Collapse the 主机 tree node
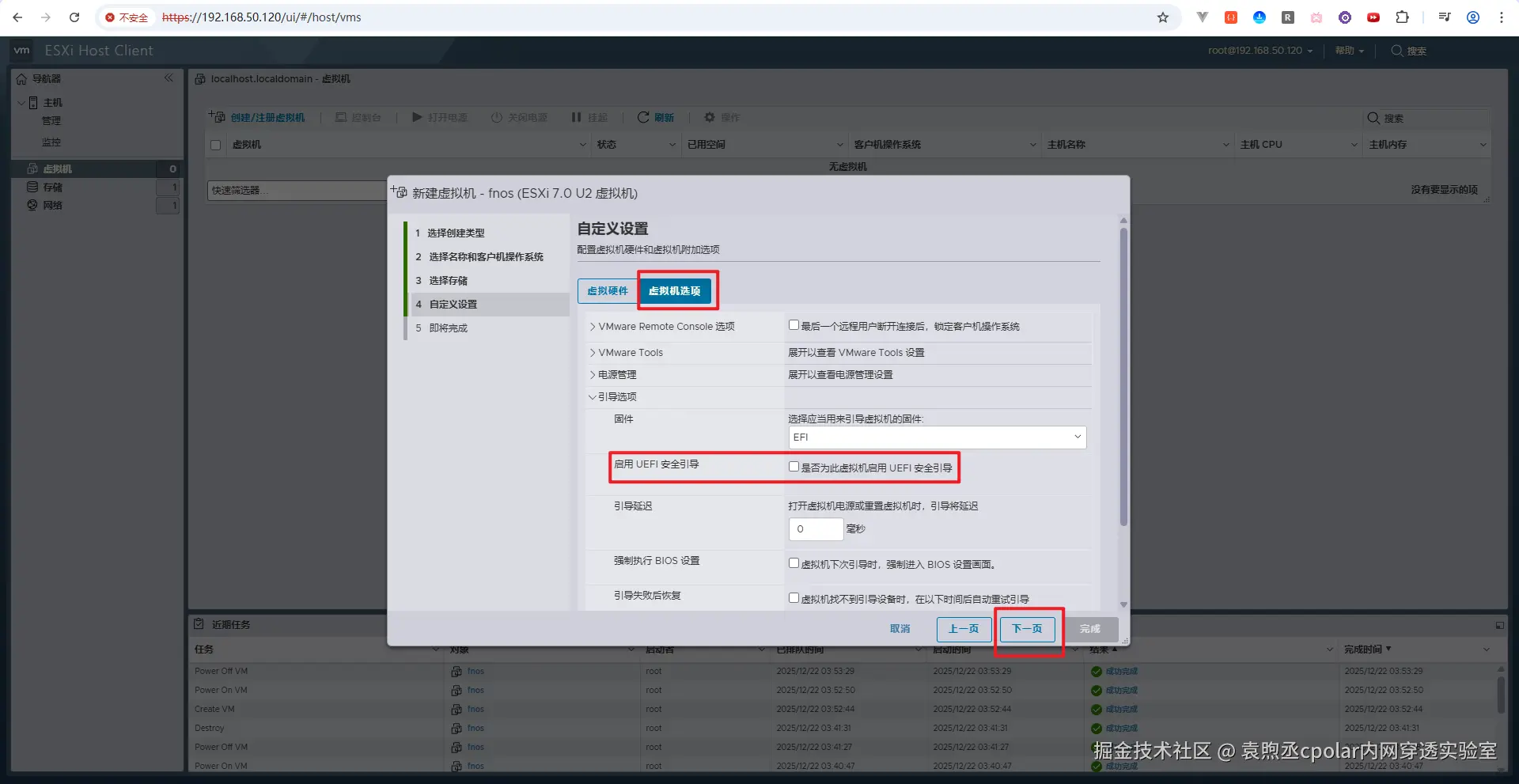 [21, 103]
